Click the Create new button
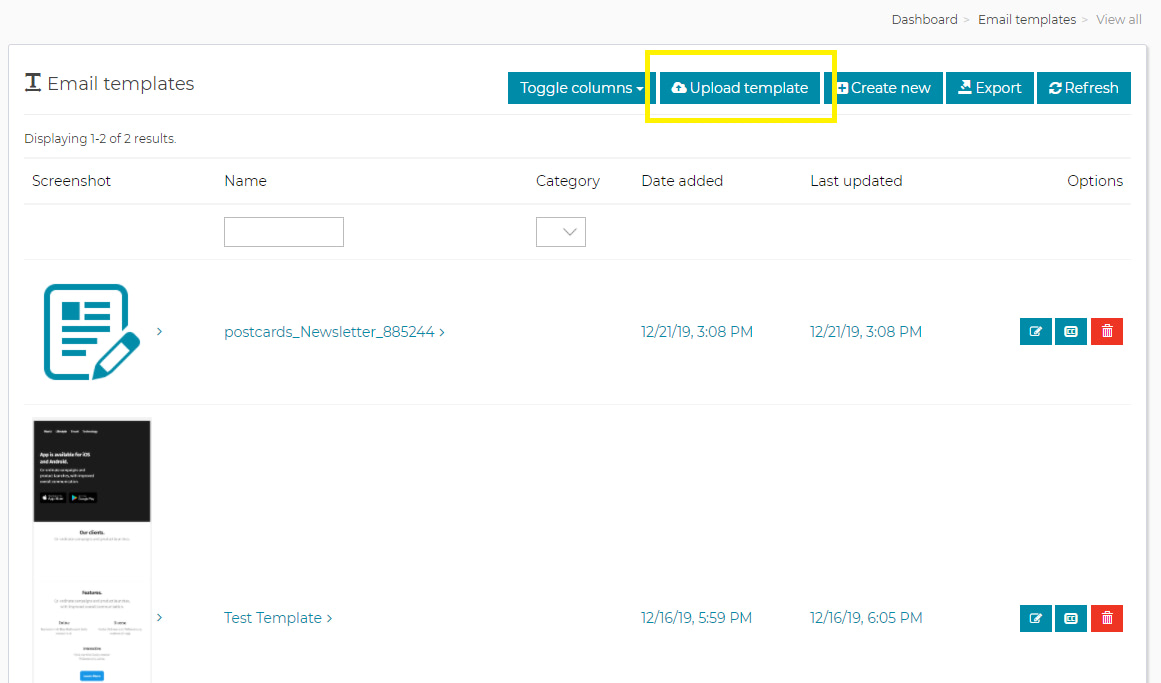Viewport: 1161px width, 683px height. [883, 87]
